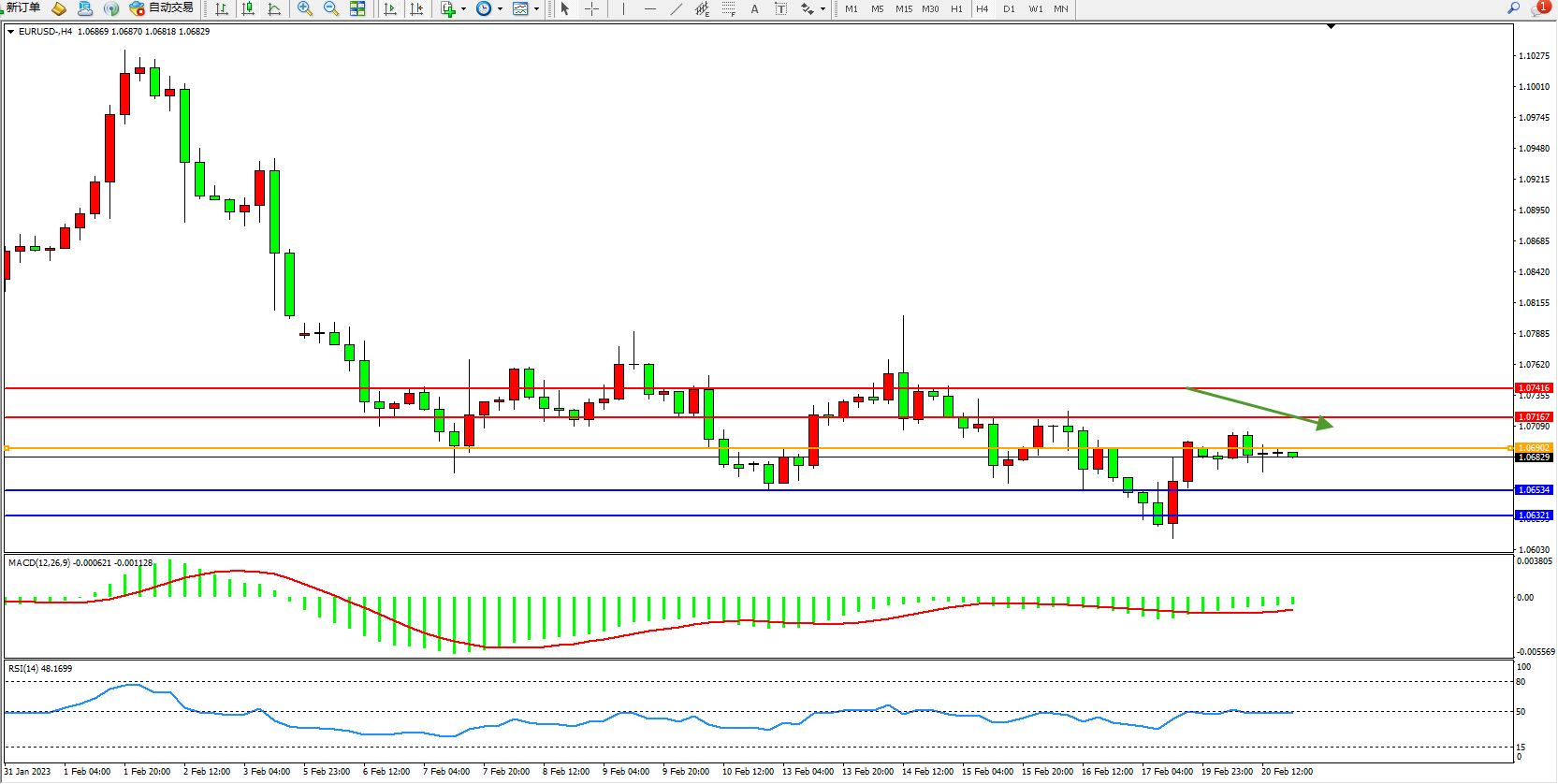Select the vertical line drawing tool
This screenshot has height=784, width=1558.
(x=623, y=9)
